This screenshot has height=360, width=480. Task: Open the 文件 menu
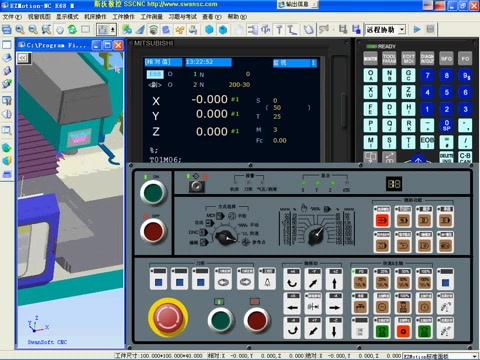coord(12,17)
